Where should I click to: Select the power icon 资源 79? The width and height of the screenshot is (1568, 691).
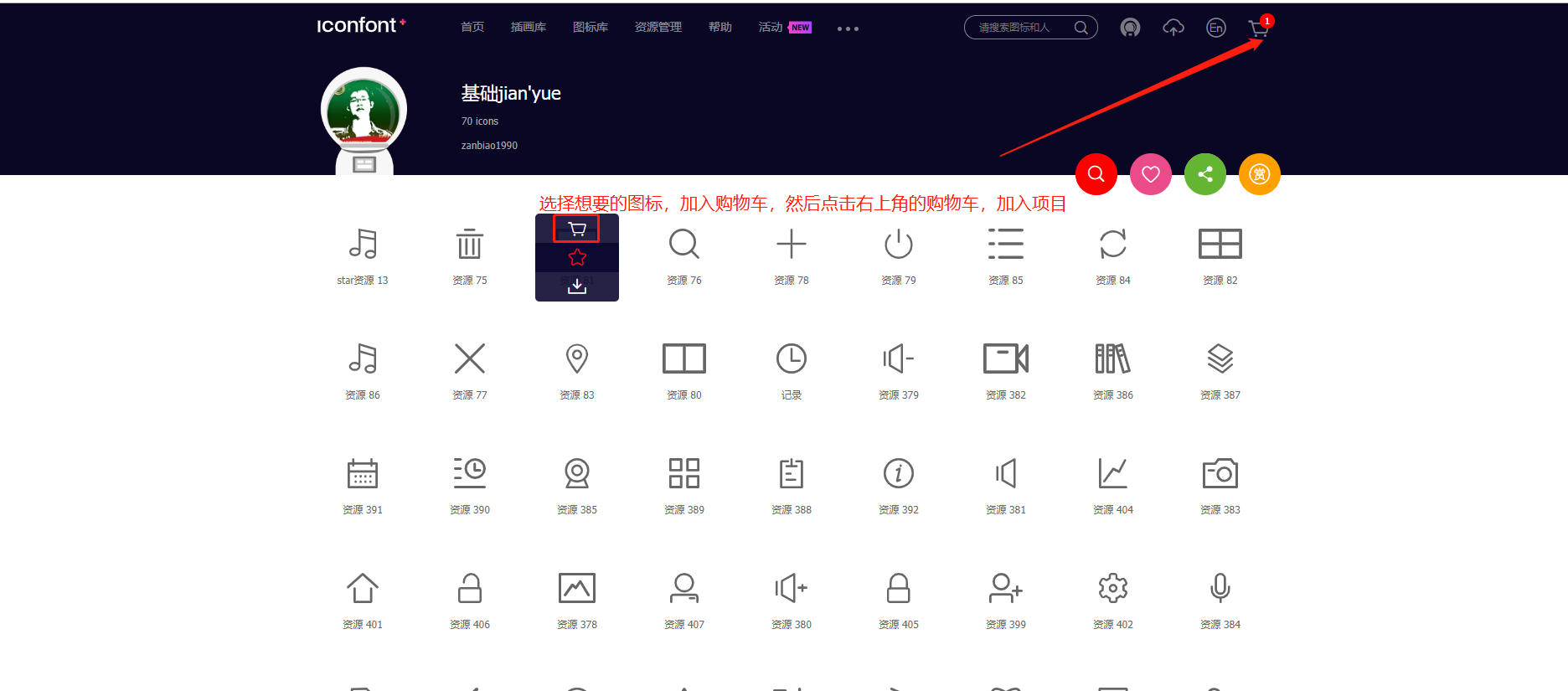[x=899, y=244]
